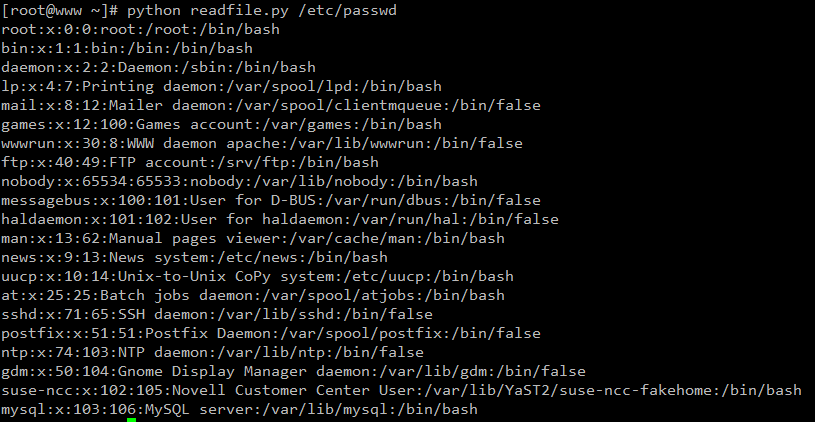Select the news system line
This screenshot has height=422, width=815.
pos(194,257)
